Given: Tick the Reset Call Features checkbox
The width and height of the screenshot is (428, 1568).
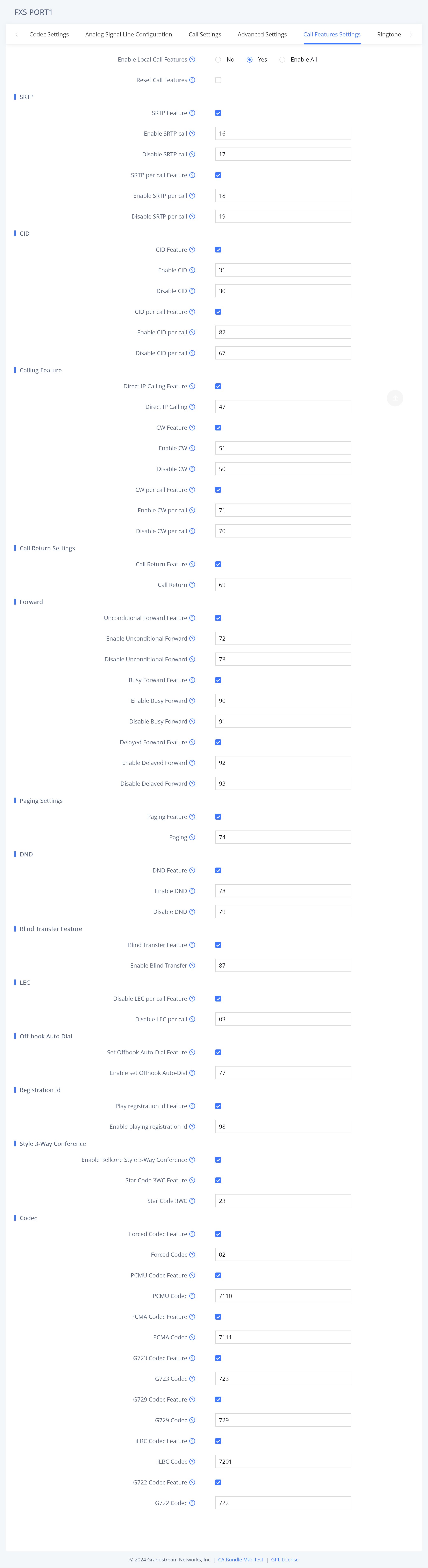Looking at the screenshot, I should [218, 80].
